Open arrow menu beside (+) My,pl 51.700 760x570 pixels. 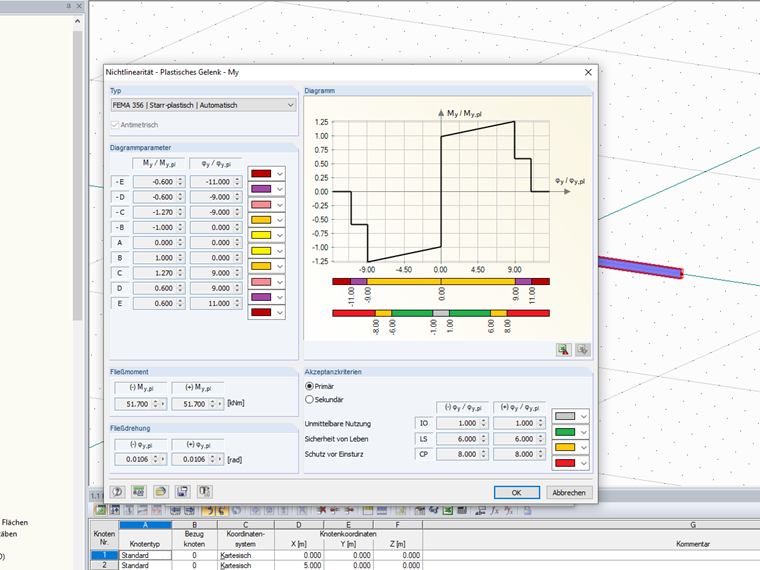(x=221, y=404)
